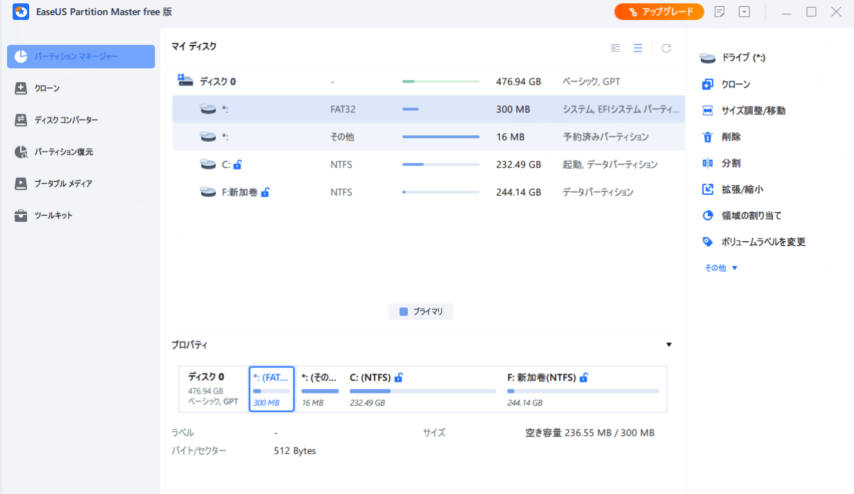This screenshot has width=854, height=494.
Task: Choose 分割 action
Action: (730, 163)
